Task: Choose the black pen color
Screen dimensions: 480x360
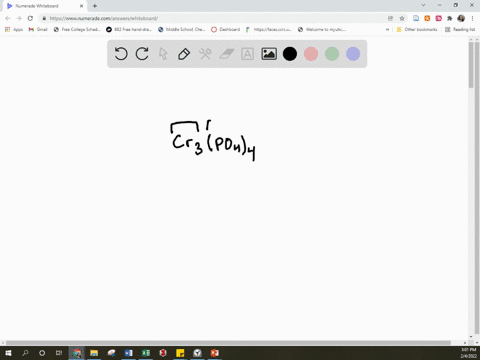Action: click(x=290, y=54)
